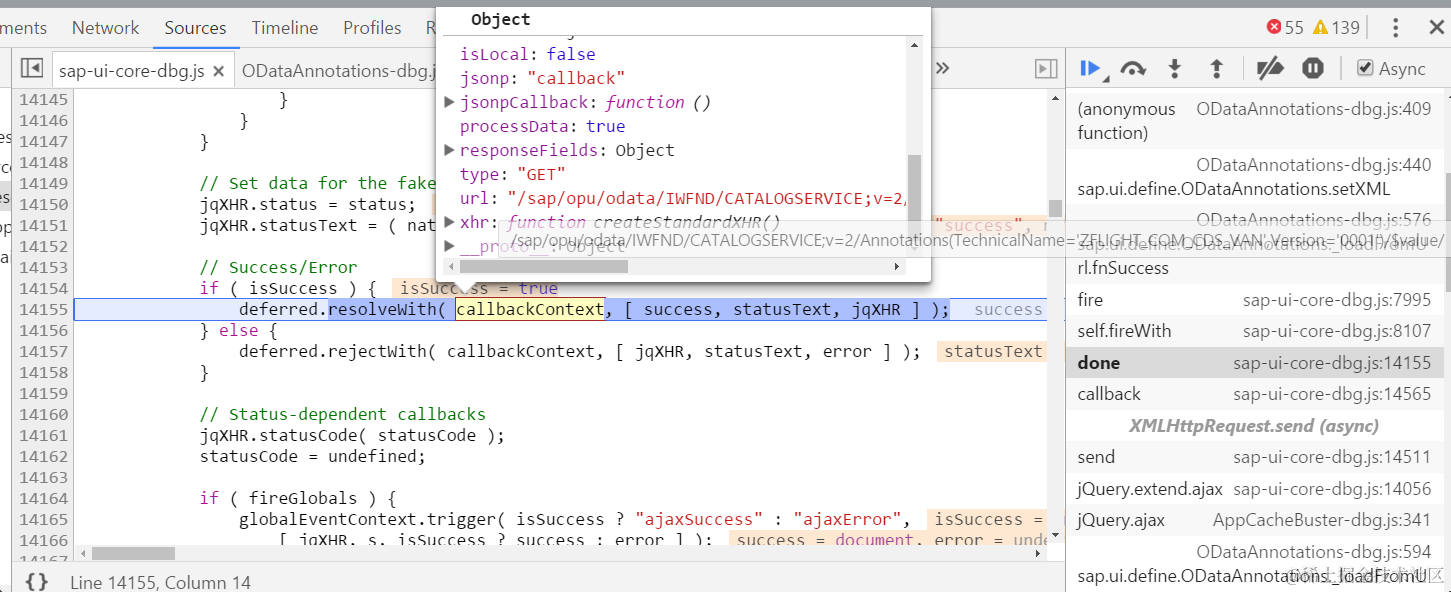Deactivate breakpoints icon
1451x592 pixels.
1270,69
